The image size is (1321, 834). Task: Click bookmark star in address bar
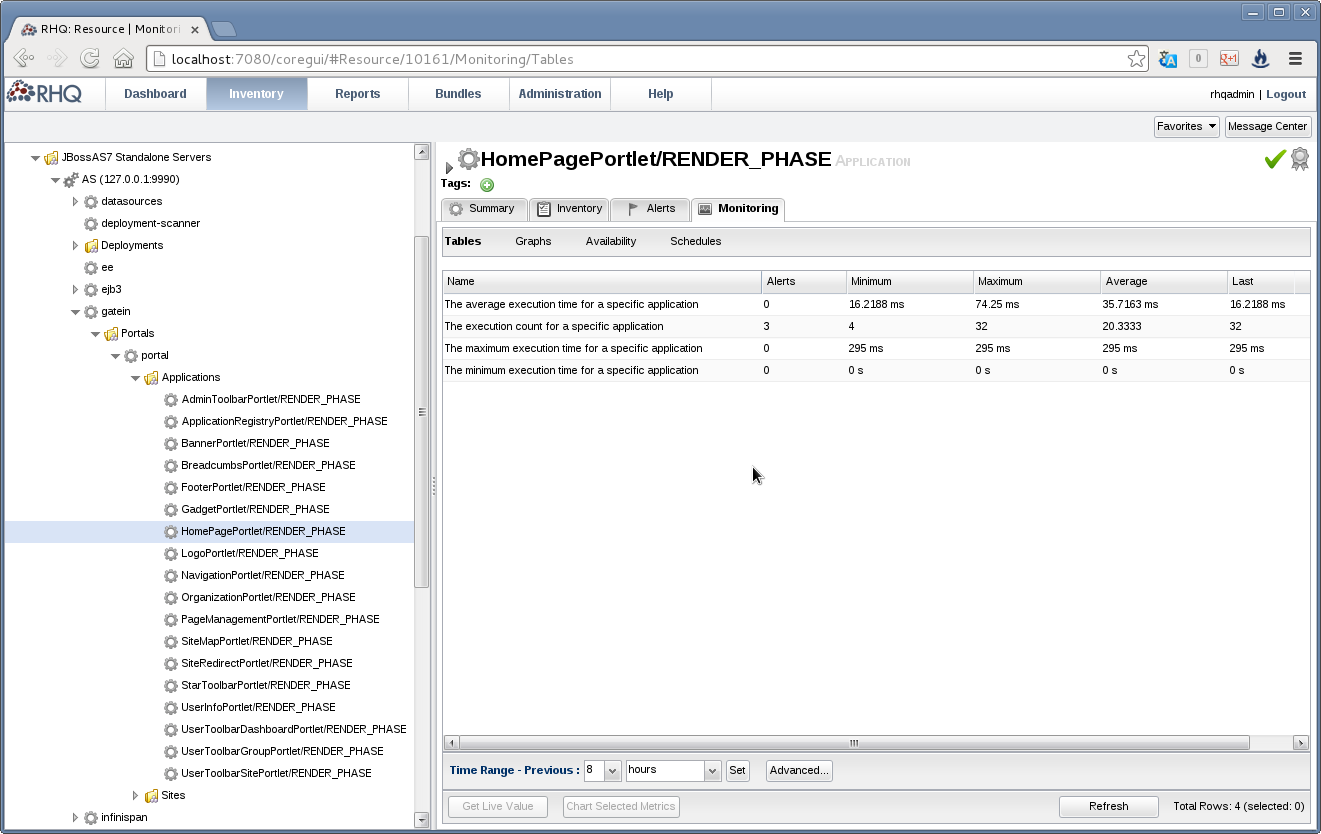pos(1136,59)
